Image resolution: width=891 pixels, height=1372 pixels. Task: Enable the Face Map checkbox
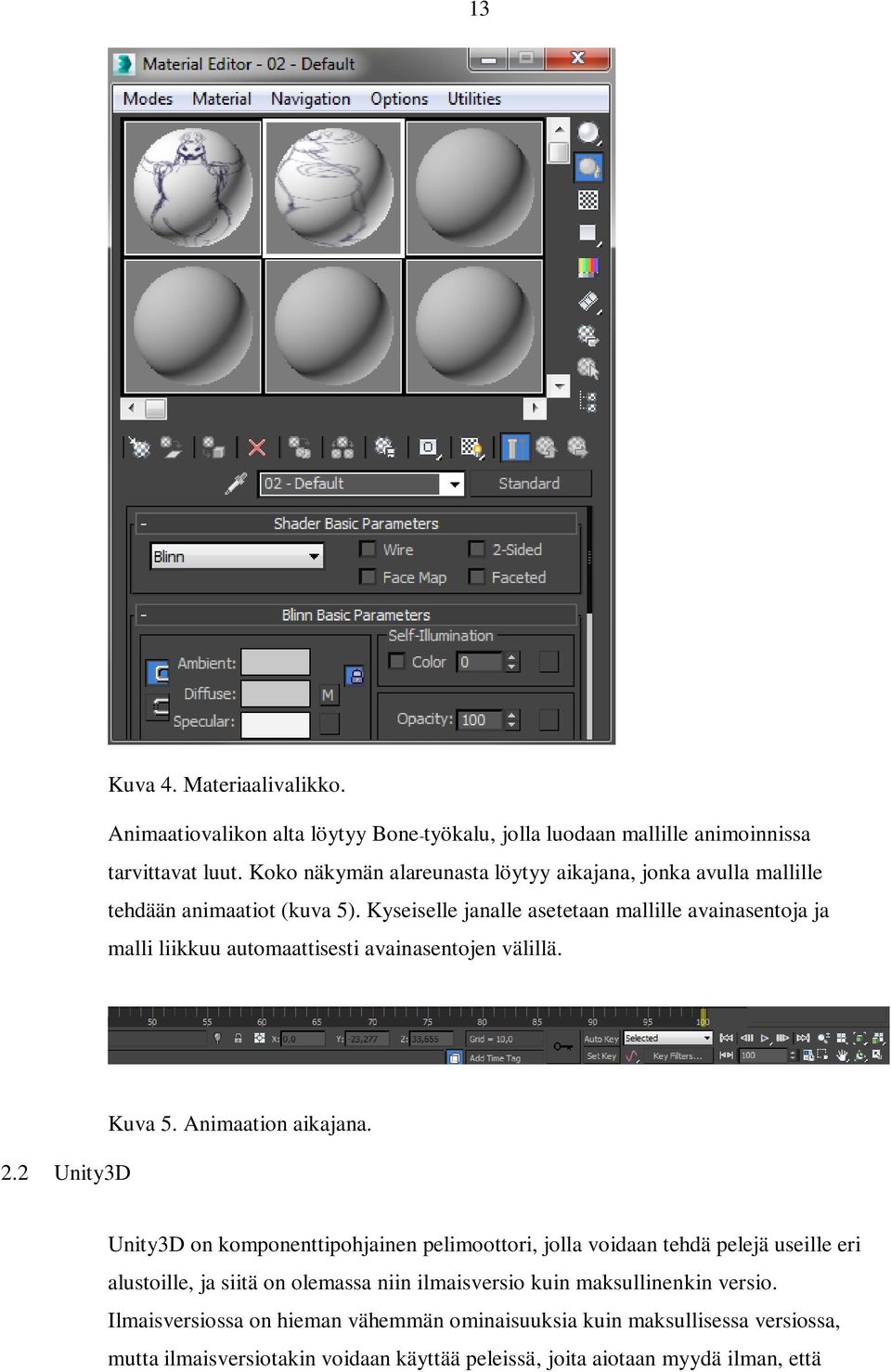pos(368,577)
